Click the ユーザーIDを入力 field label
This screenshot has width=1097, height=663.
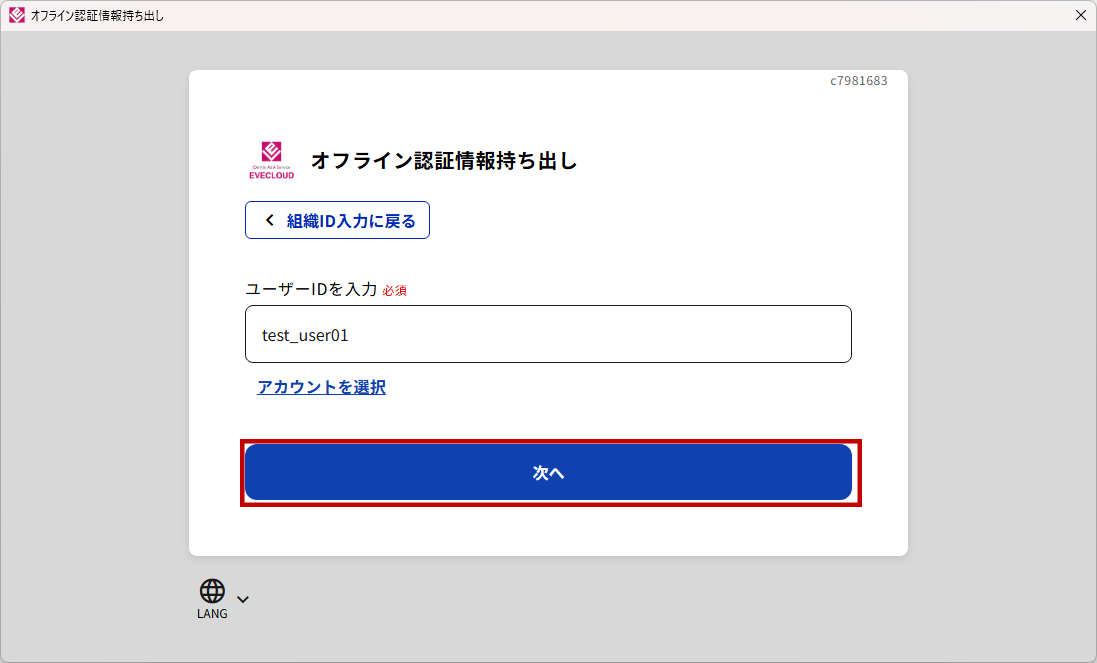pos(311,289)
